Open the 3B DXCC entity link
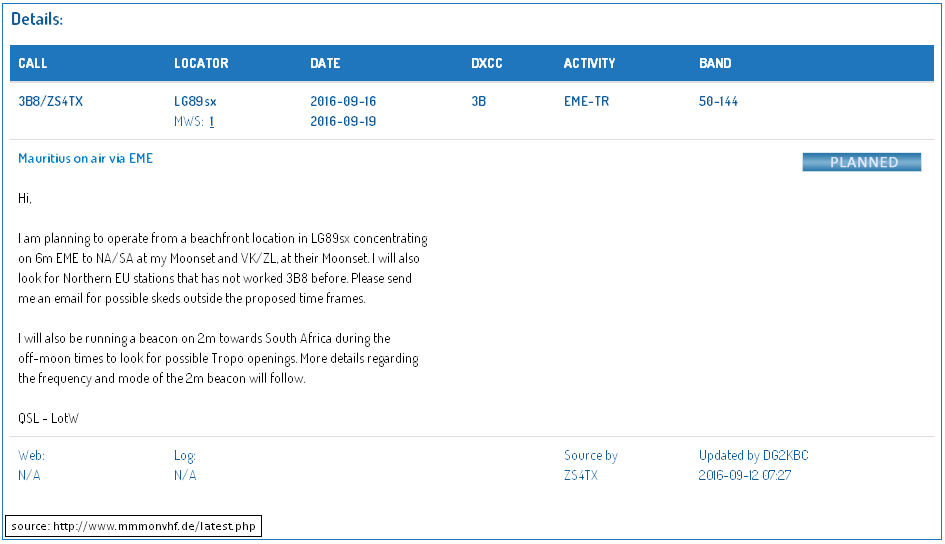The width and height of the screenshot is (945, 544). coord(478,101)
